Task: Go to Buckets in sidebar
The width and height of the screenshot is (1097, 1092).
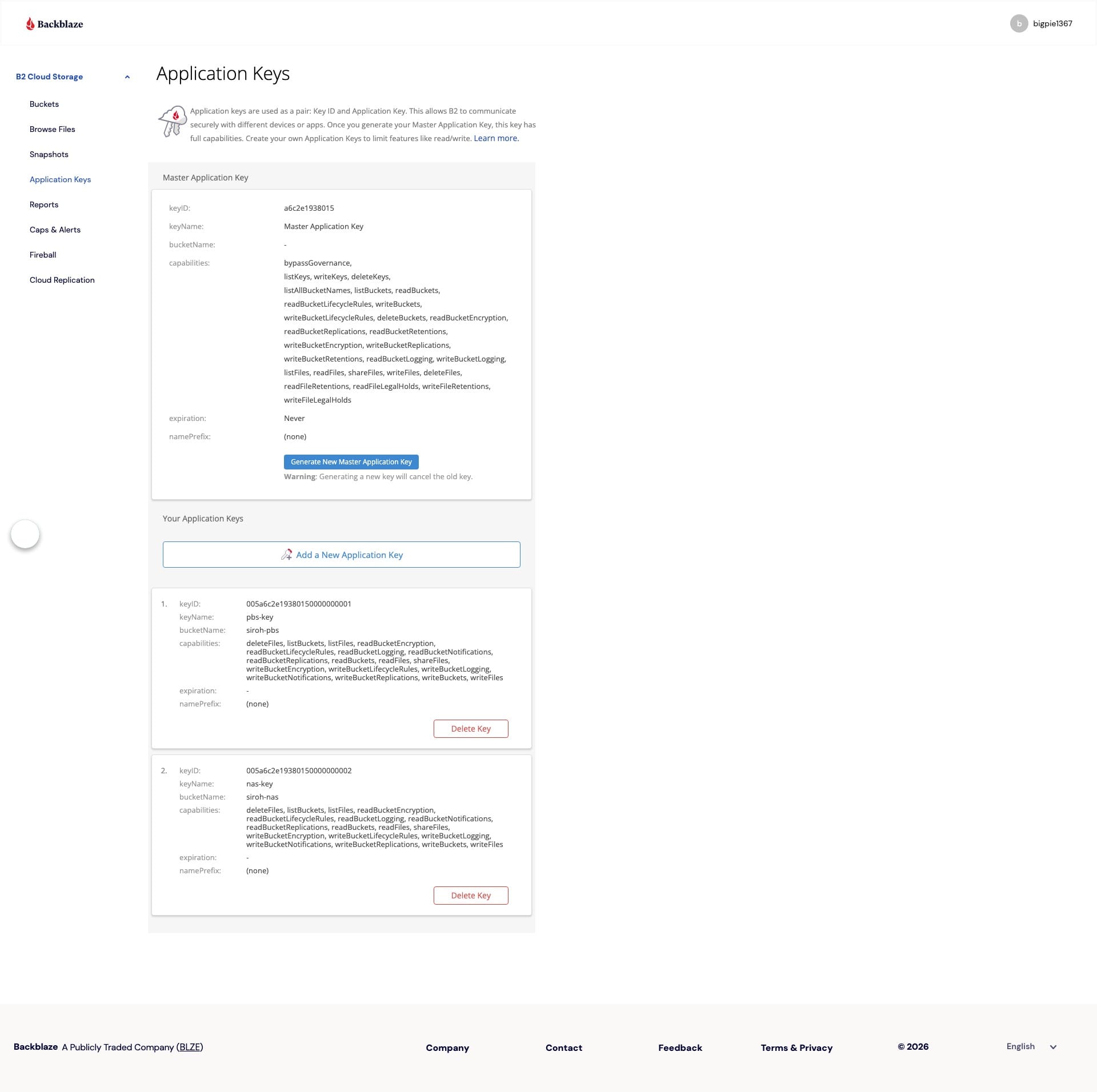Action: coord(44,104)
